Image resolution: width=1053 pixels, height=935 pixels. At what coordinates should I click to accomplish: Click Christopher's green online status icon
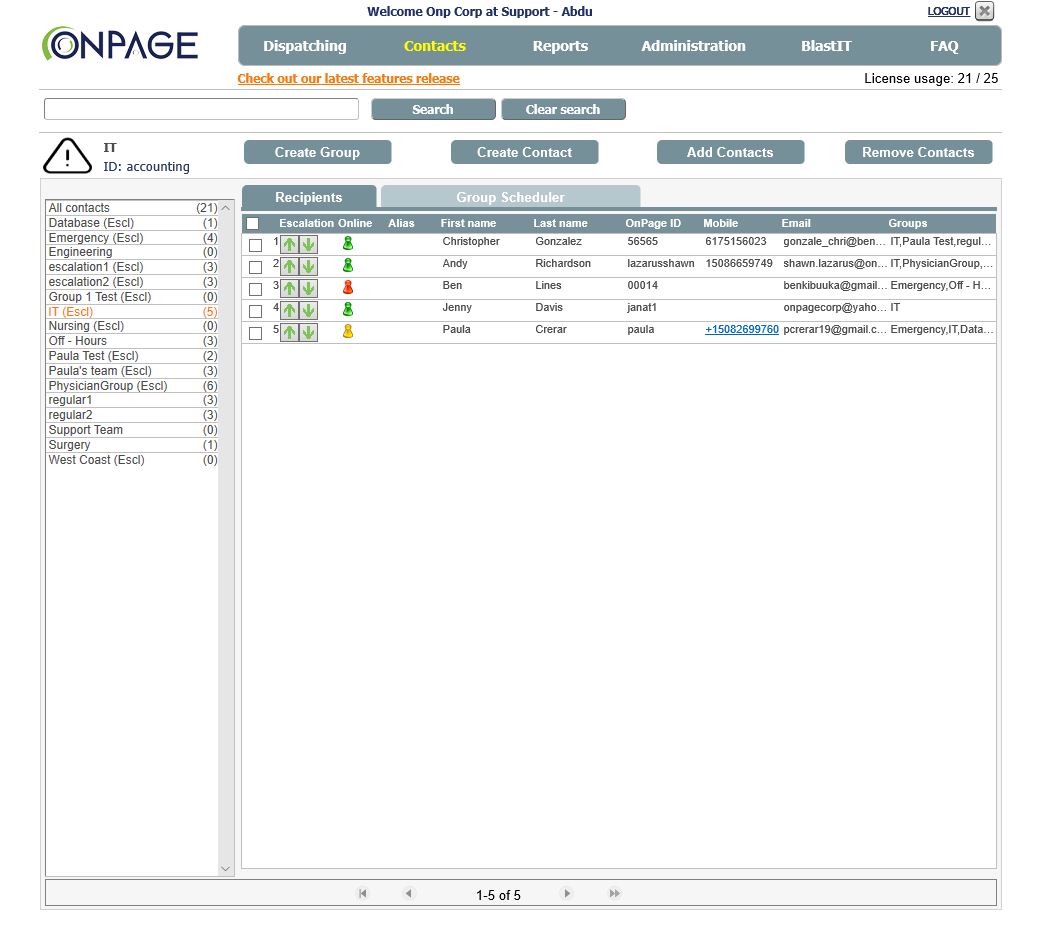tap(348, 243)
